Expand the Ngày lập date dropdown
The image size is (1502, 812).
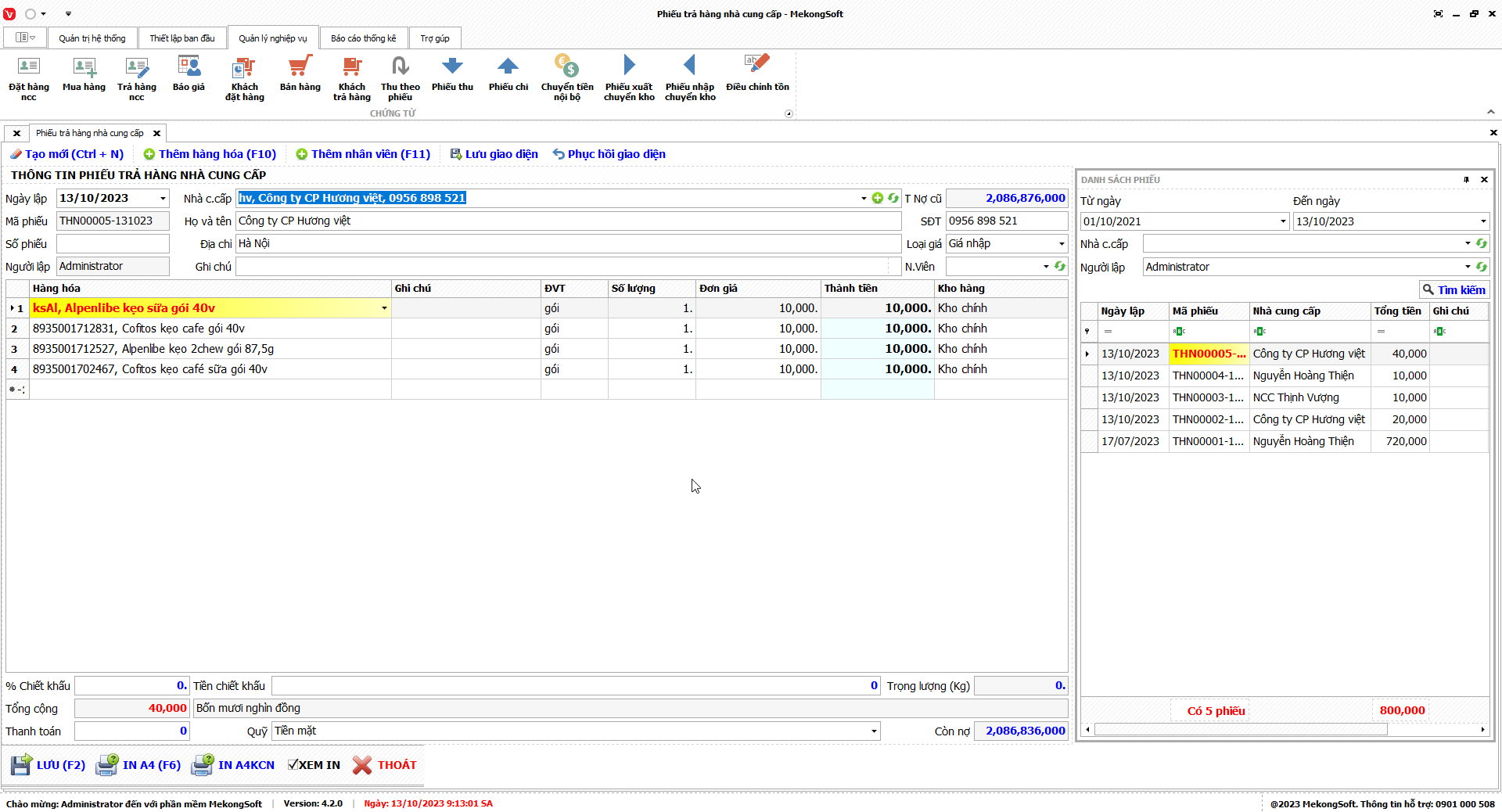point(163,199)
